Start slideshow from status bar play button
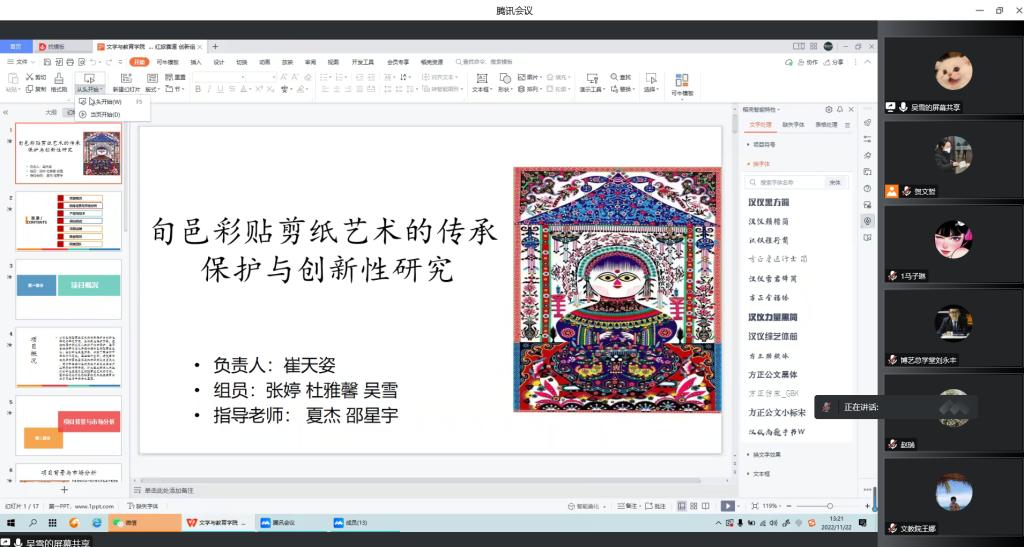Viewport: 1024px width, 547px height. (727, 506)
